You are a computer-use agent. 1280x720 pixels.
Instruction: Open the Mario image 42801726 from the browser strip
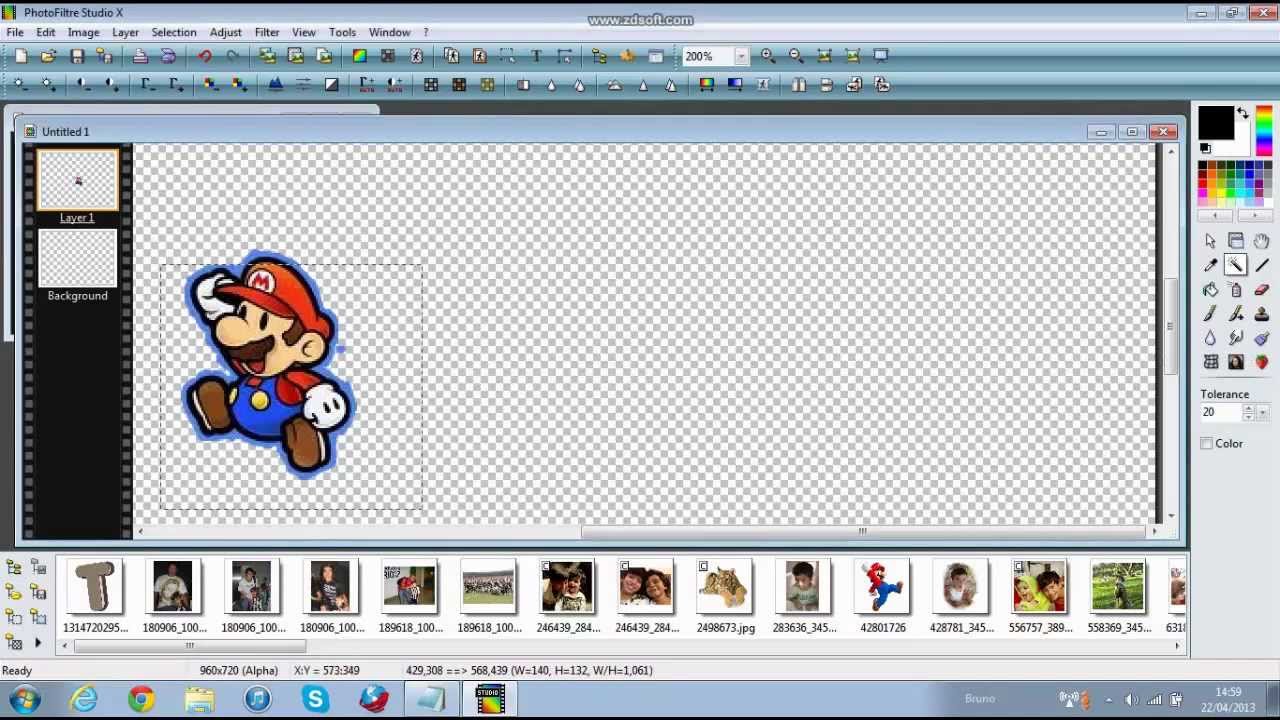click(881, 587)
